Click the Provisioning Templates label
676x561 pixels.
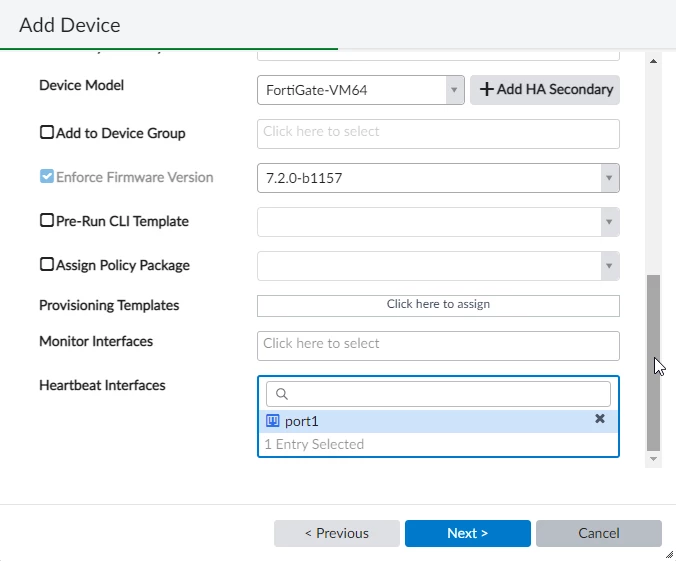tap(109, 305)
